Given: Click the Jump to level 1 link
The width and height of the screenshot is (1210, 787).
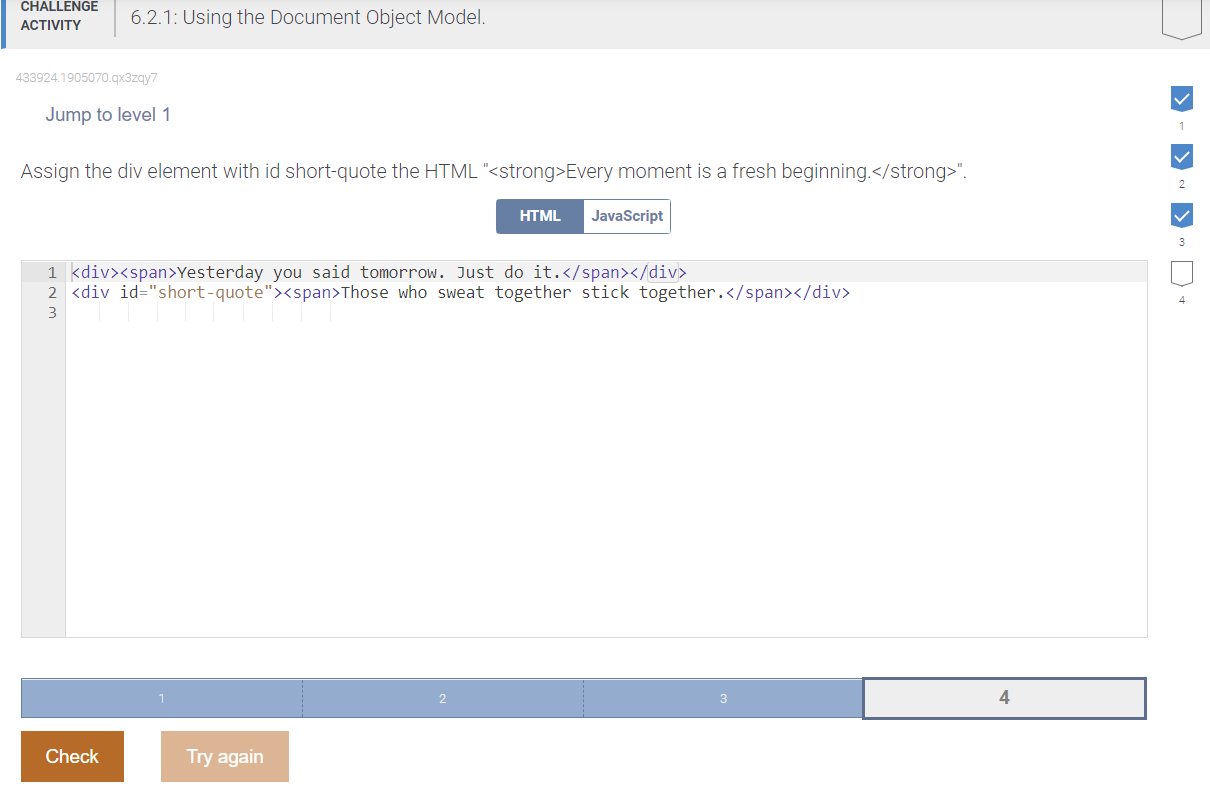Looking at the screenshot, I should 108,115.
